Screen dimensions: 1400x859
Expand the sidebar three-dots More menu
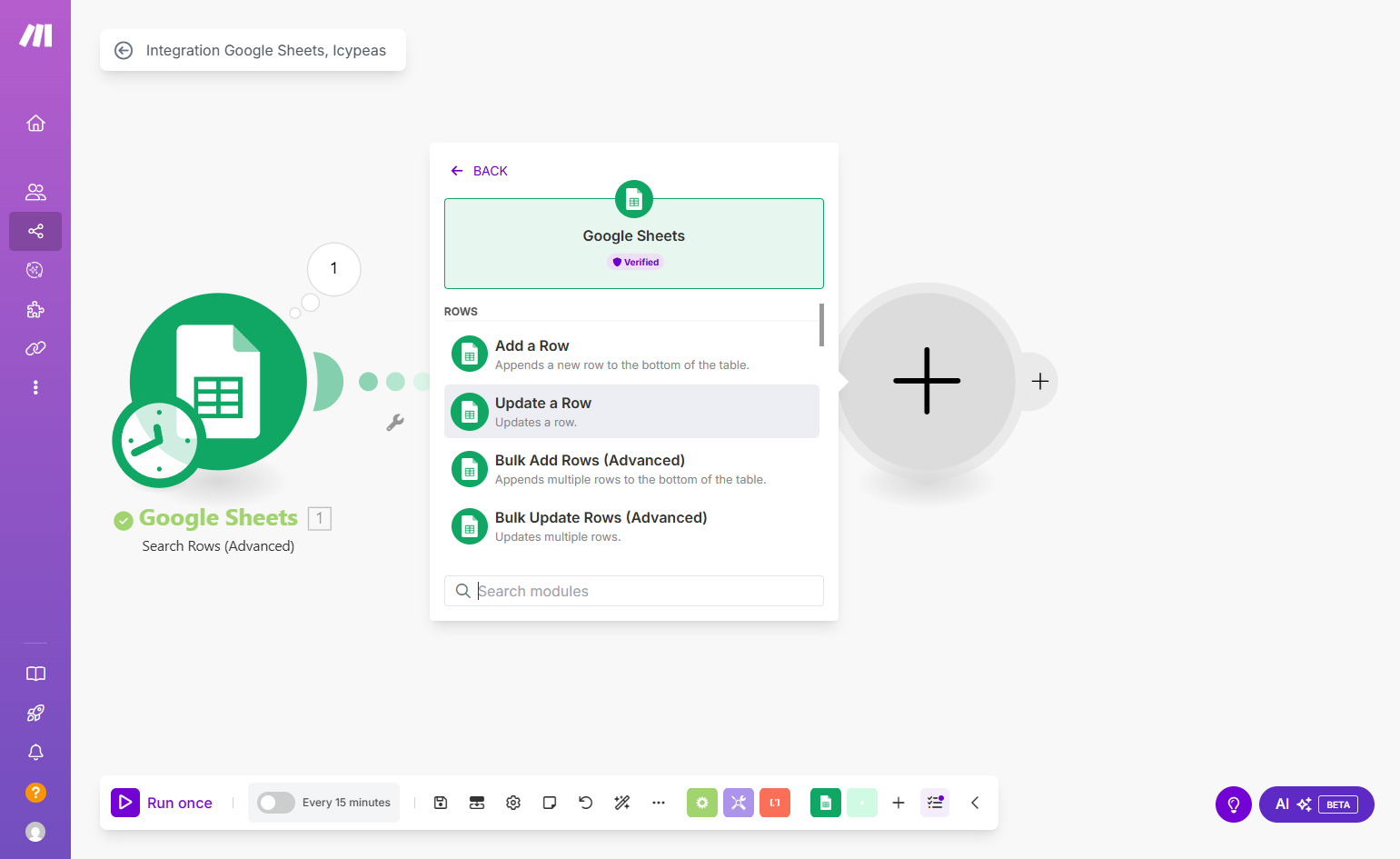tap(35, 387)
